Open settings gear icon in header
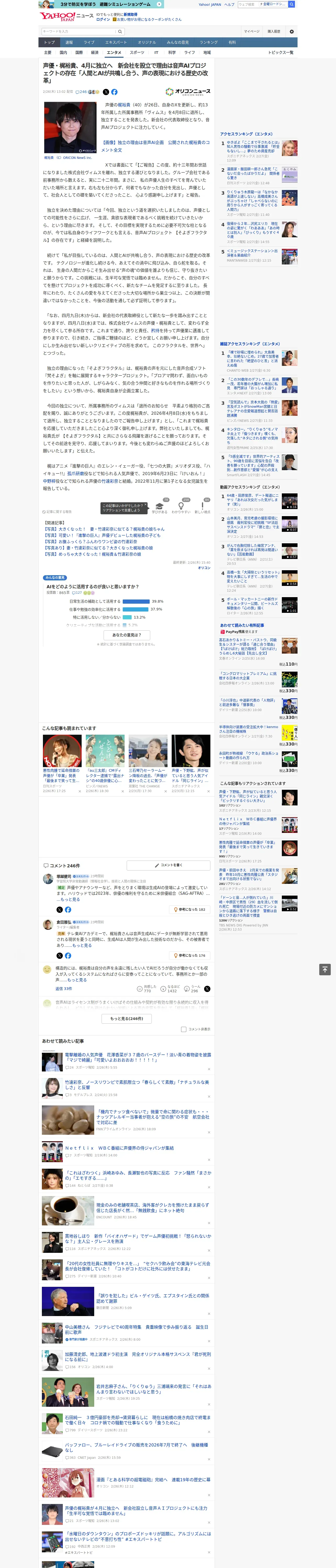This screenshot has height=1568, width=336. tap(292, 32)
